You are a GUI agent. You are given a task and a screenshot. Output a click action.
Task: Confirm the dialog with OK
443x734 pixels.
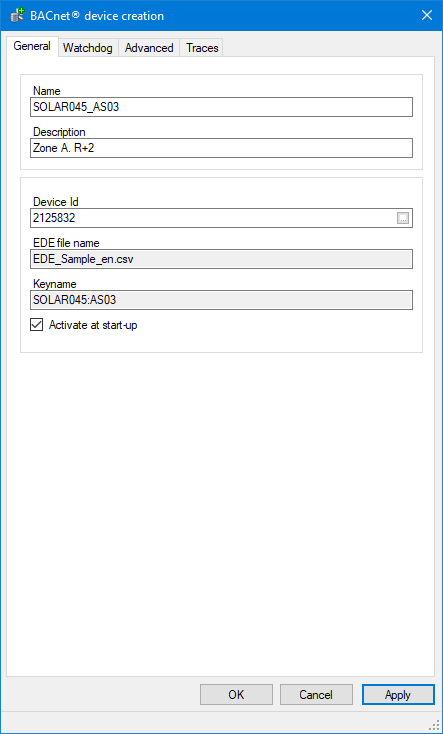pyautogui.click(x=236, y=695)
